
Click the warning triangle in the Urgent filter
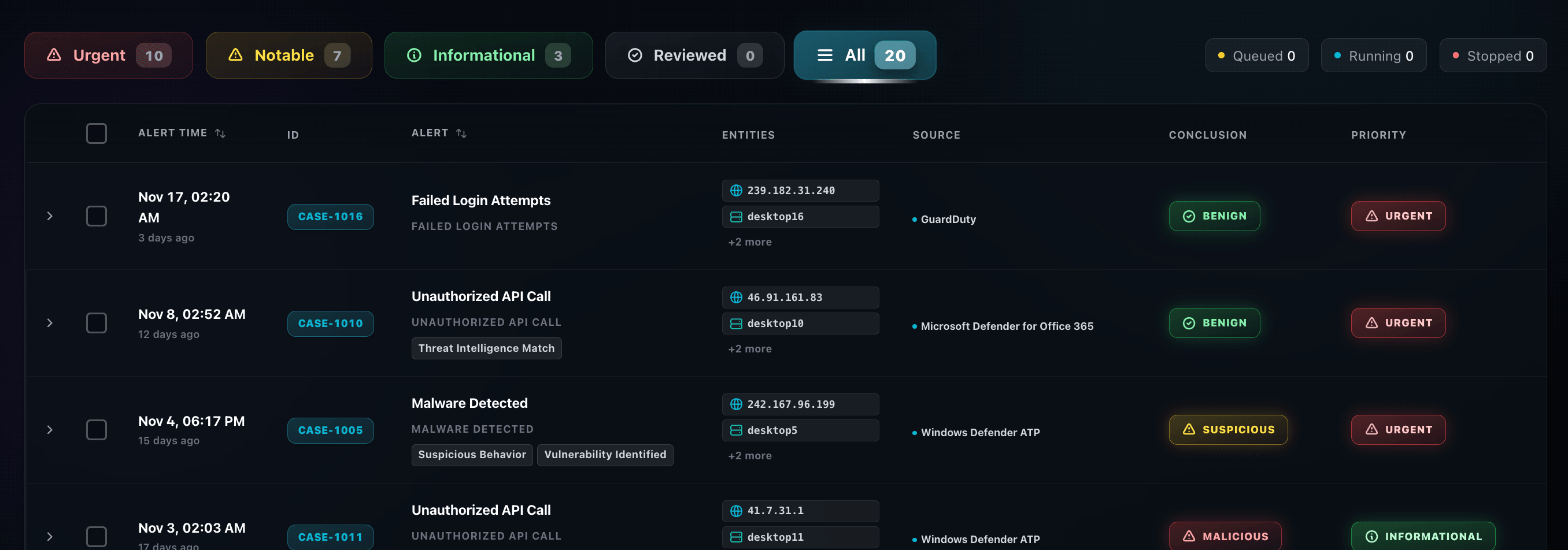coord(54,55)
